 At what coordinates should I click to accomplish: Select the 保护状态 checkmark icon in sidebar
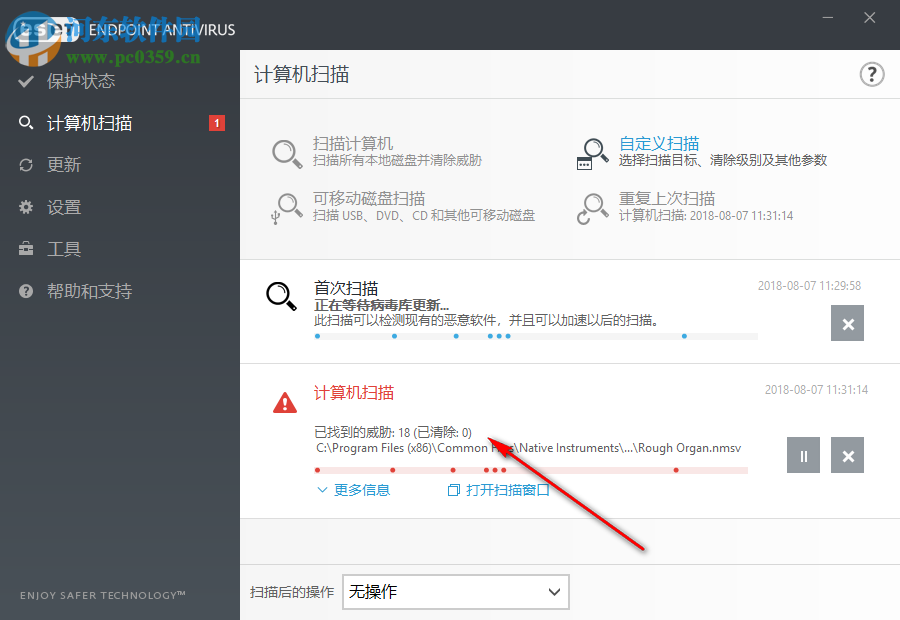[x=25, y=81]
